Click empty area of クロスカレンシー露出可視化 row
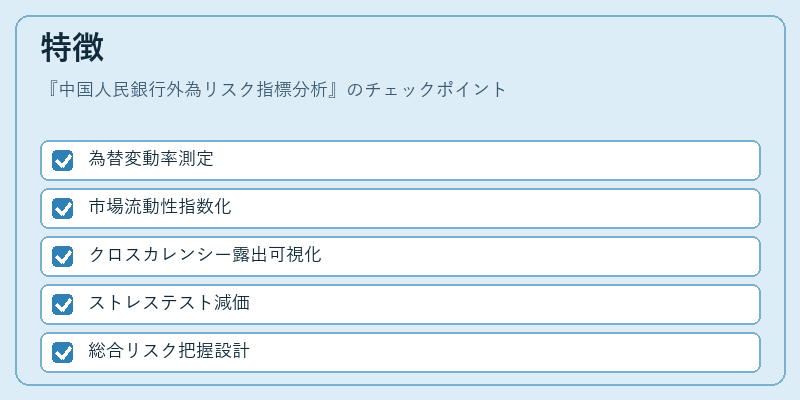 541,256
